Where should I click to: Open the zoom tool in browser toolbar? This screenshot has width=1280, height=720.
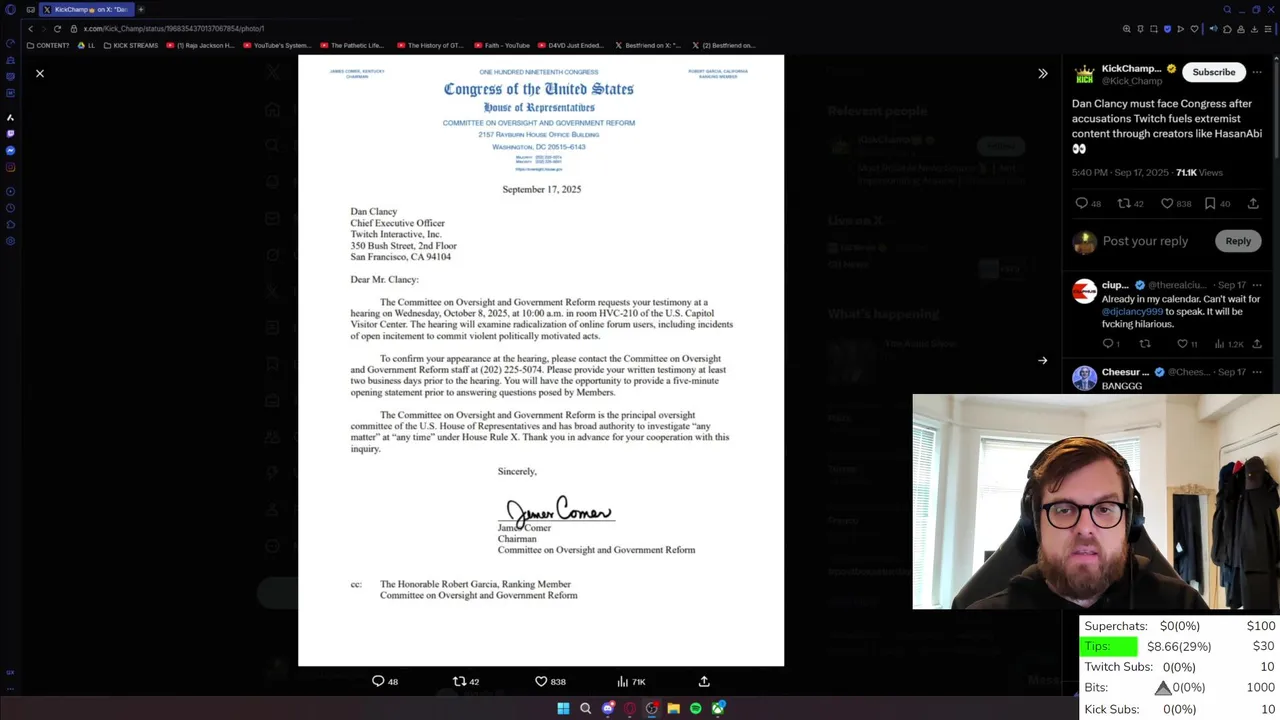1127,29
